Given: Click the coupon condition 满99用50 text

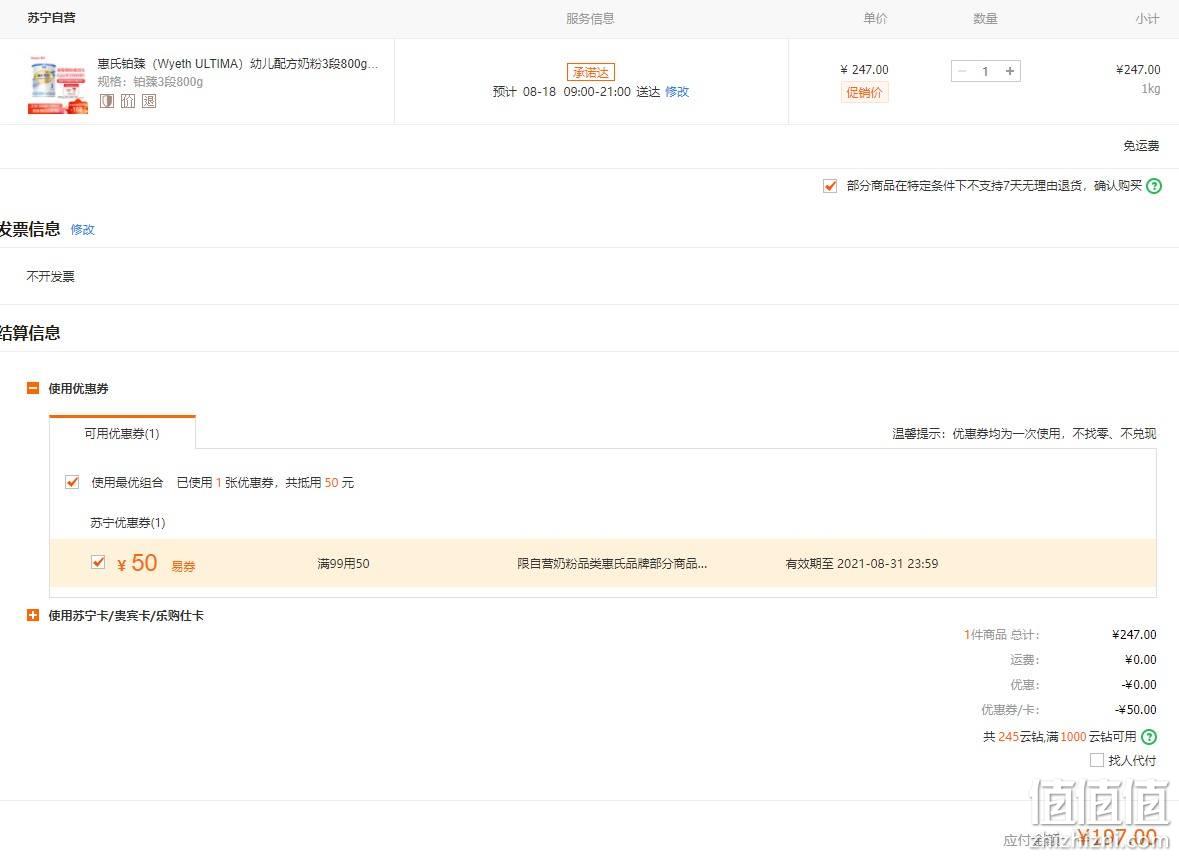Looking at the screenshot, I should coord(344,563).
